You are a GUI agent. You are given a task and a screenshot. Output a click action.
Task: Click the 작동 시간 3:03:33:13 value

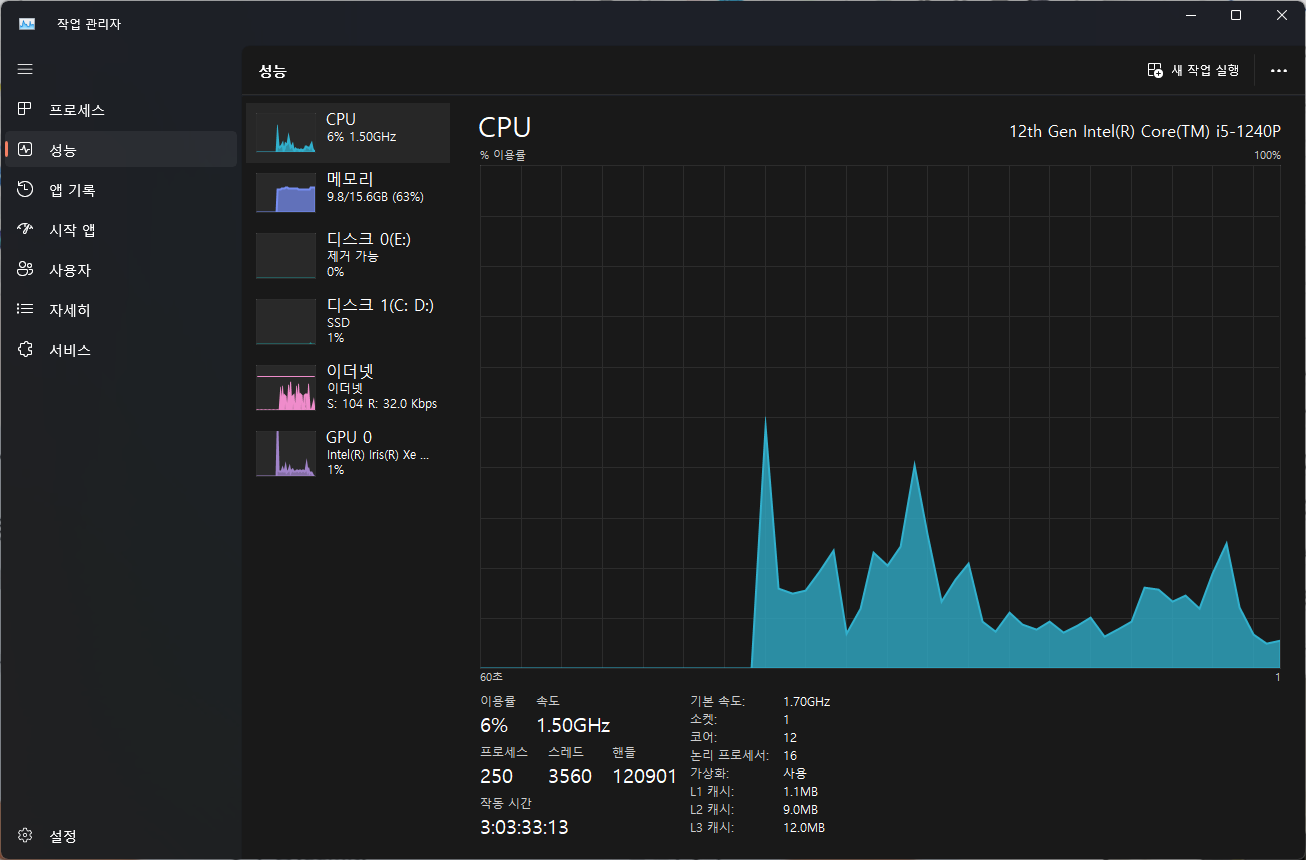pyautogui.click(x=524, y=827)
